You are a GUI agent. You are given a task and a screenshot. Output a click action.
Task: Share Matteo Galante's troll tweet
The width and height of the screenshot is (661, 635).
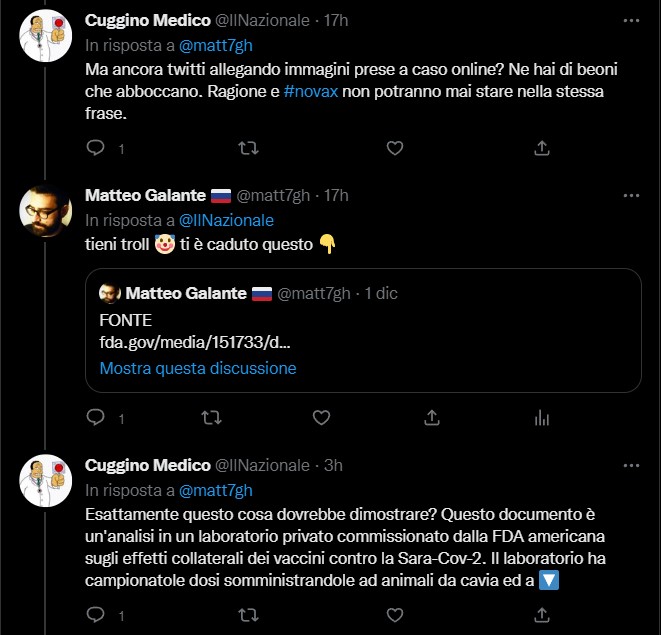click(x=432, y=417)
